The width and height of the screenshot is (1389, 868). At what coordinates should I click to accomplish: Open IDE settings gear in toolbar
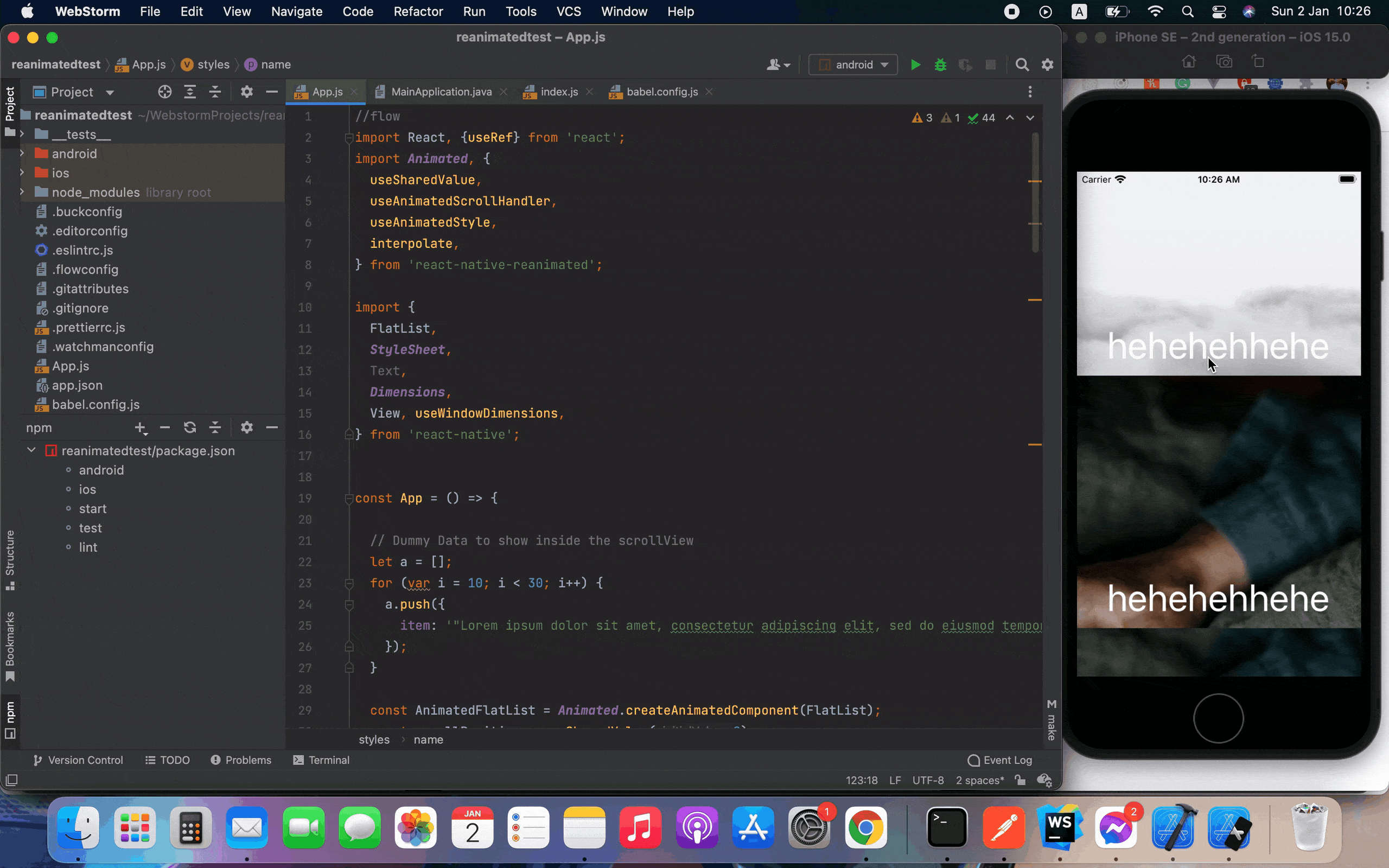point(1048,65)
